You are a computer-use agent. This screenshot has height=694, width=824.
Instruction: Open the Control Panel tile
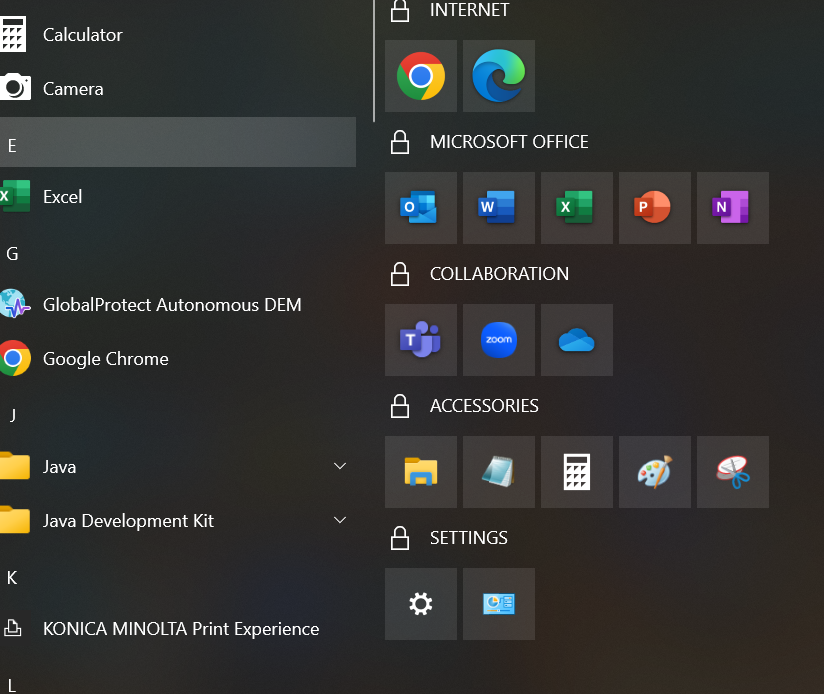499,604
